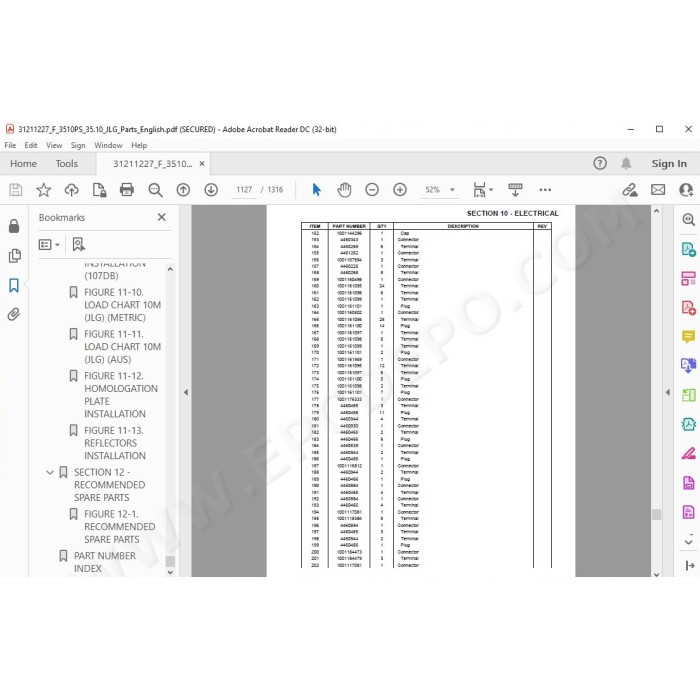Switch to the Home tab

[23, 163]
